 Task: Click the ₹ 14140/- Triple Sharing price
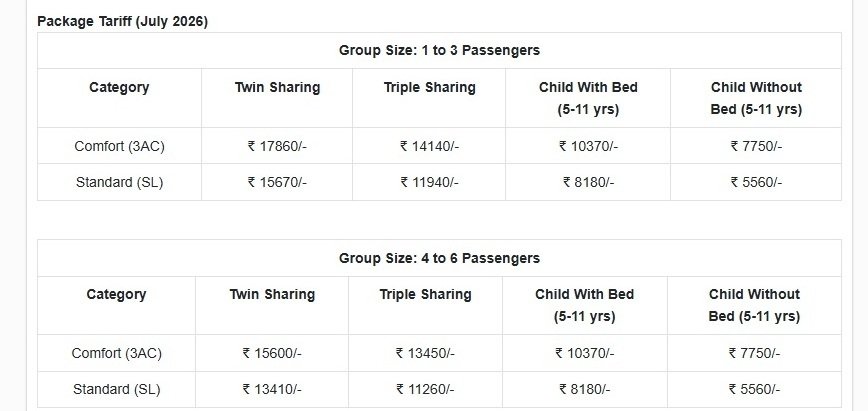[430, 146]
